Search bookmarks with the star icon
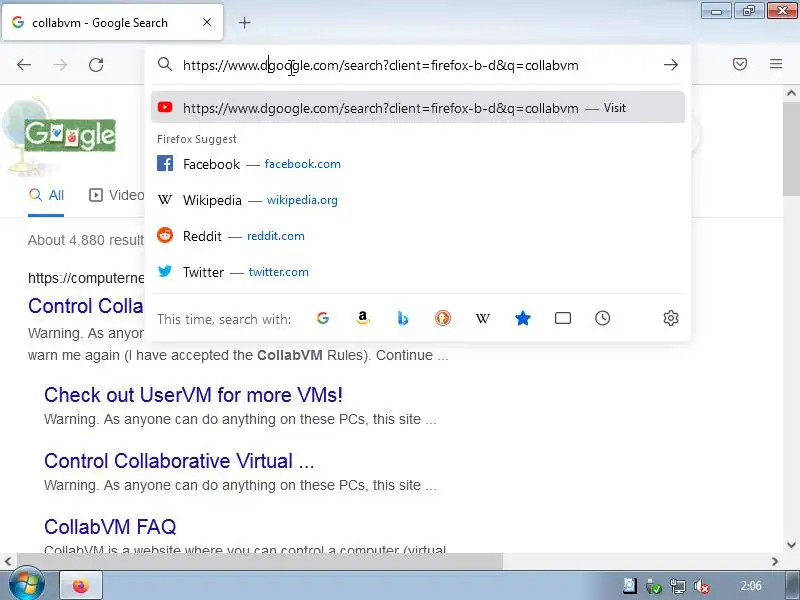This screenshot has width=800, height=600. (522, 318)
